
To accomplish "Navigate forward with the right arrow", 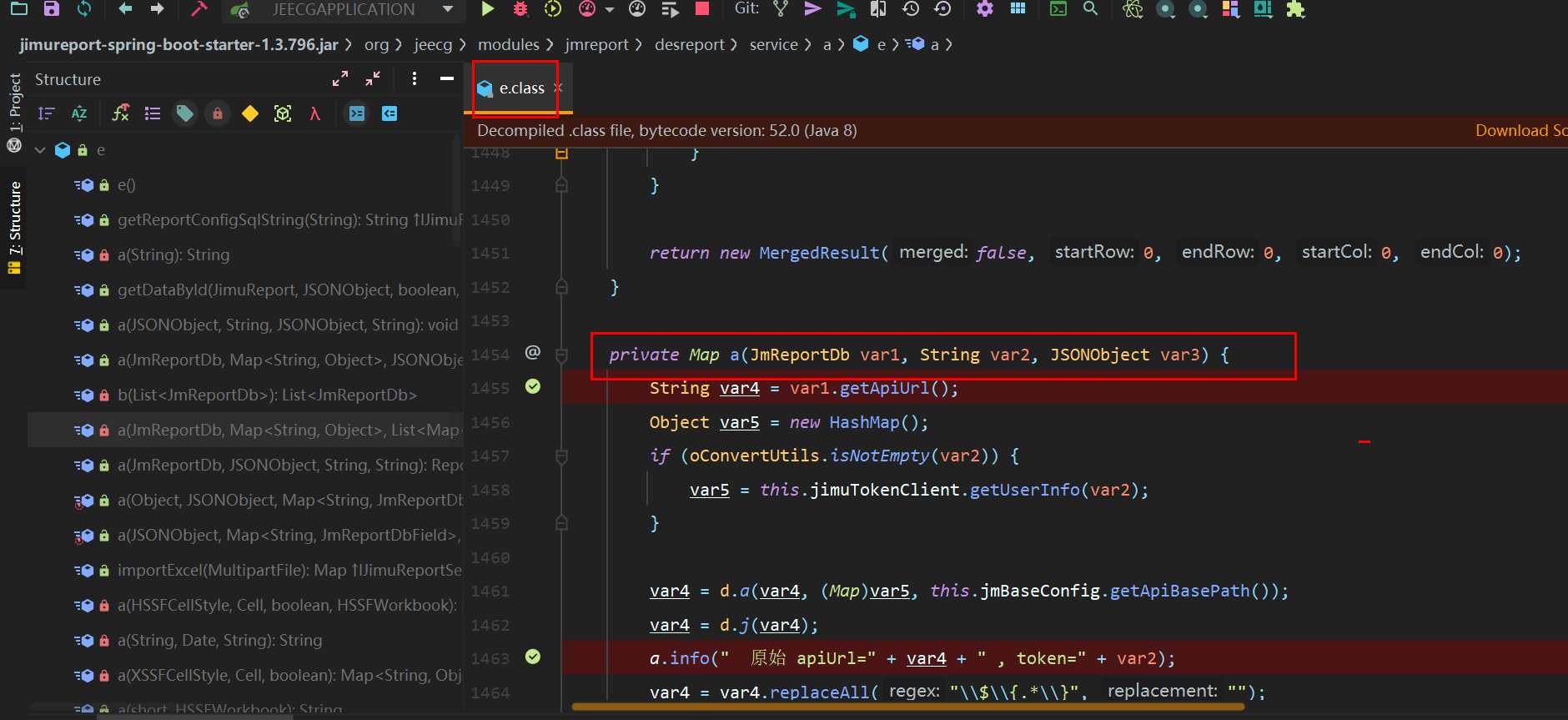I will (157, 9).
